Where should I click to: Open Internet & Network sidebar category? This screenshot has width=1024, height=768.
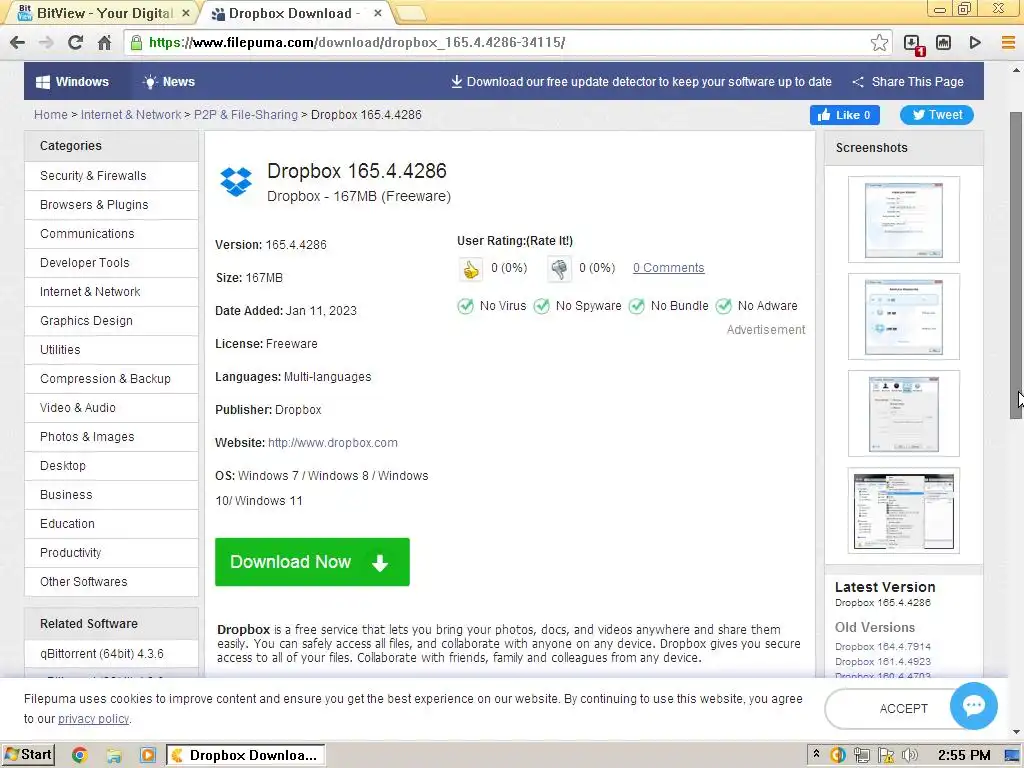point(112,292)
